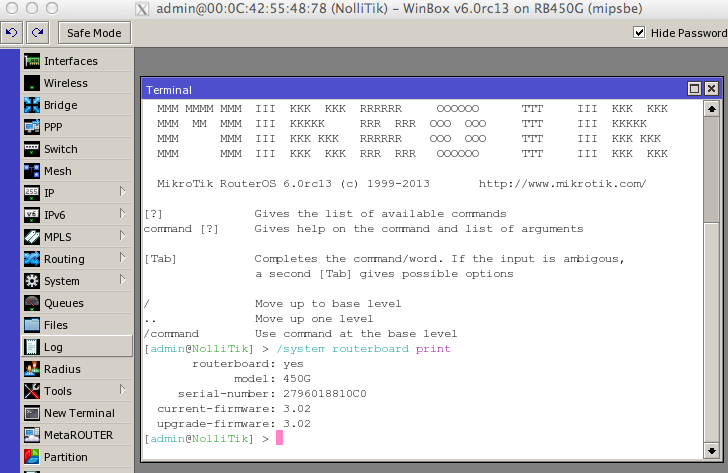The height and width of the screenshot is (473, 728).
Task: Open the Queues menu label
Action: (64, 303)
